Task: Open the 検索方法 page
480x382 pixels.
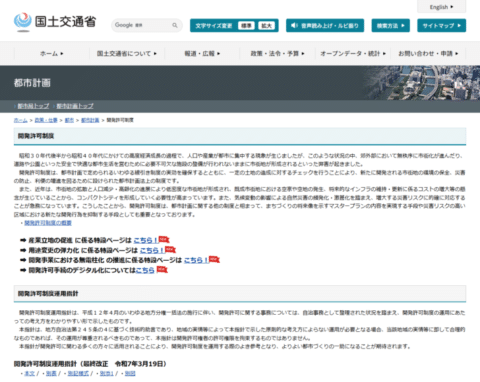Action: tap(391, 26)
